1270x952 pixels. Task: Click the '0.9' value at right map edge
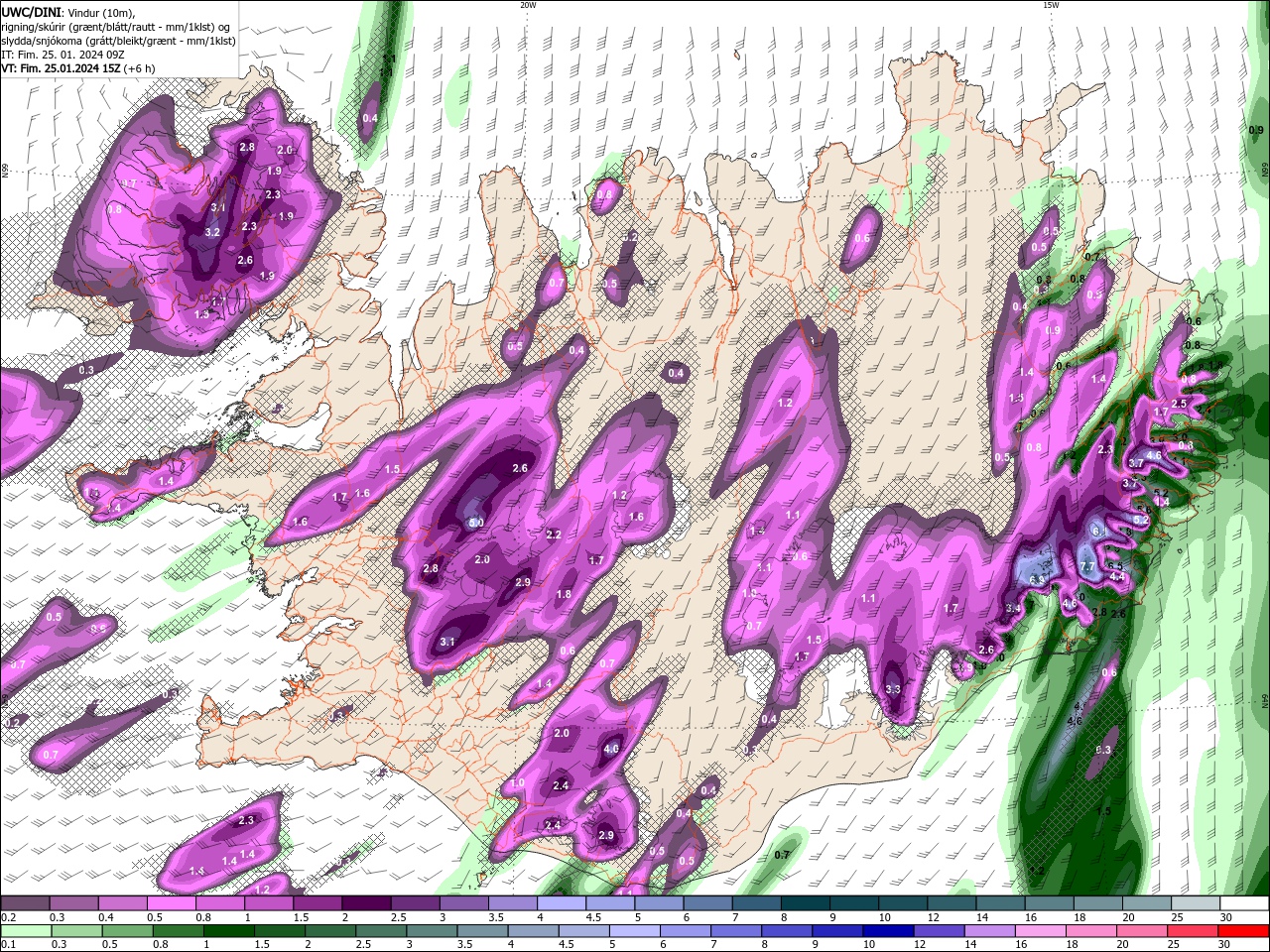coord(1256,131)
